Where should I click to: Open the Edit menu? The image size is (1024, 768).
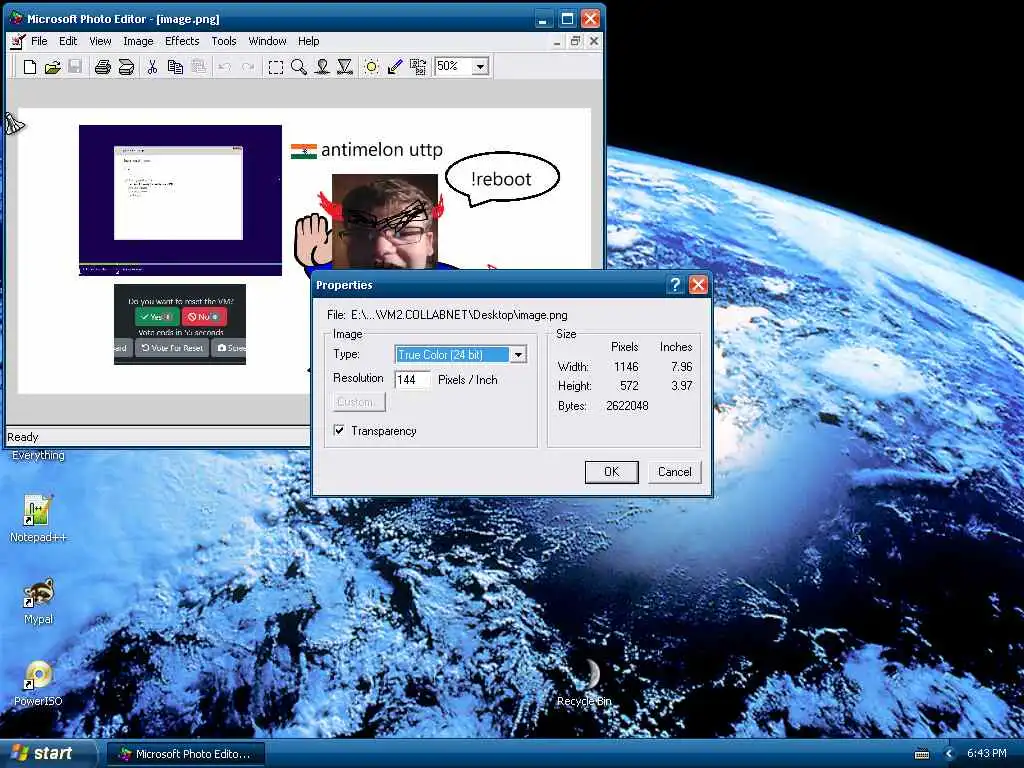point(68,41)
